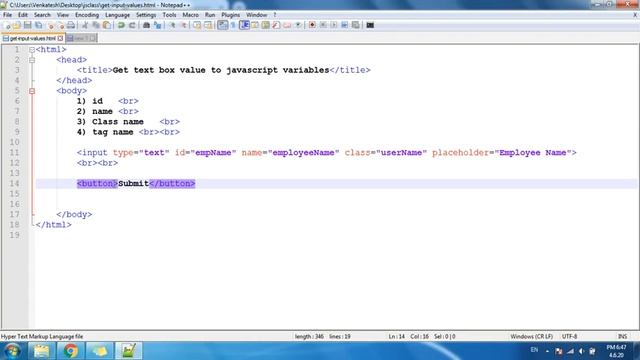
Task: Toggle synchronize vertical scrolling icon
Action: pyautogui.click(x=197, y=25)
